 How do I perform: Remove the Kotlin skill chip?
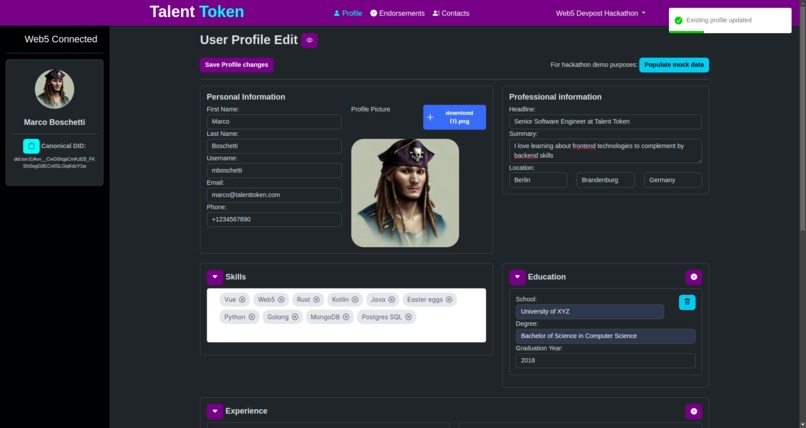point(355,300)
